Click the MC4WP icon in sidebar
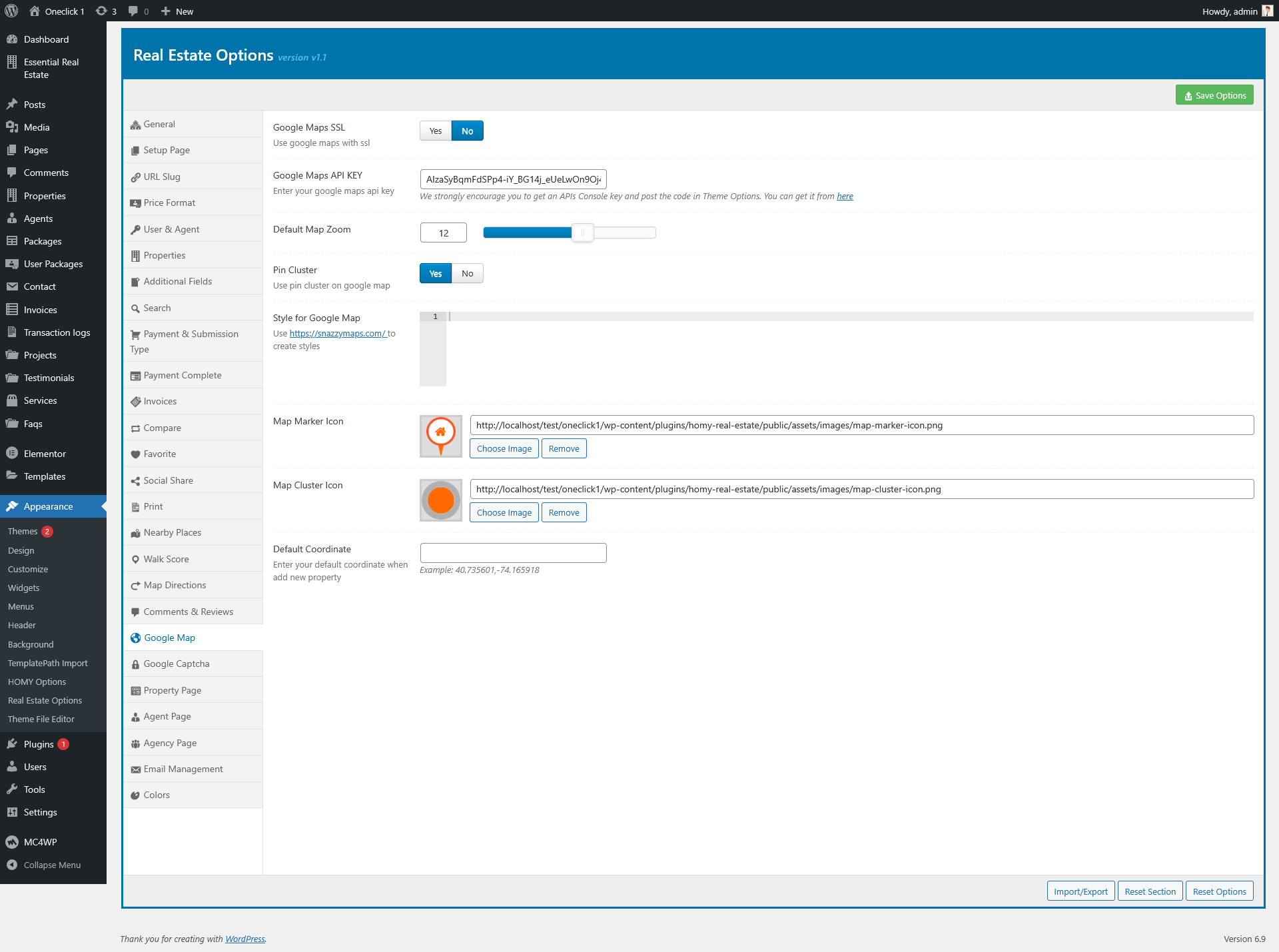 pos(12,842)
